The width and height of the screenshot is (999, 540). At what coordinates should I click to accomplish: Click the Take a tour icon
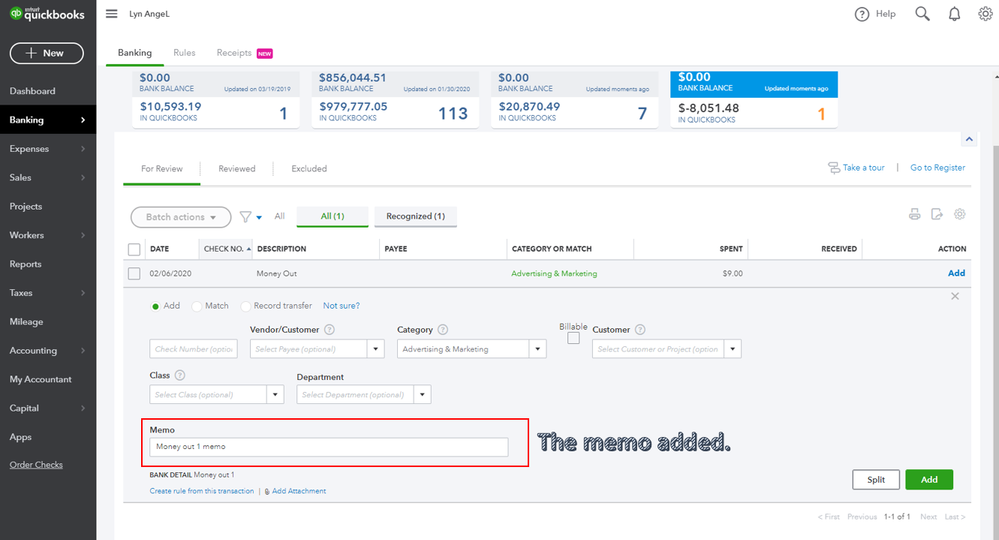coord(833,167)
